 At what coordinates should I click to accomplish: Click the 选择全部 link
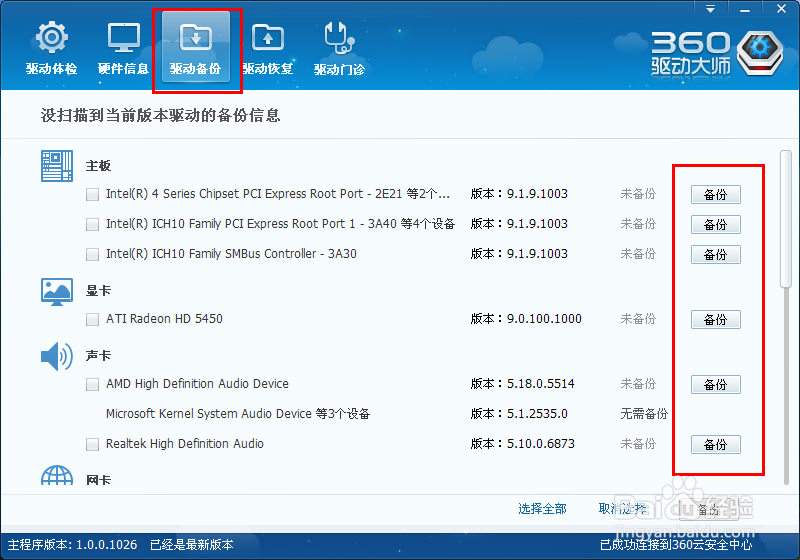tap(542, 508)
